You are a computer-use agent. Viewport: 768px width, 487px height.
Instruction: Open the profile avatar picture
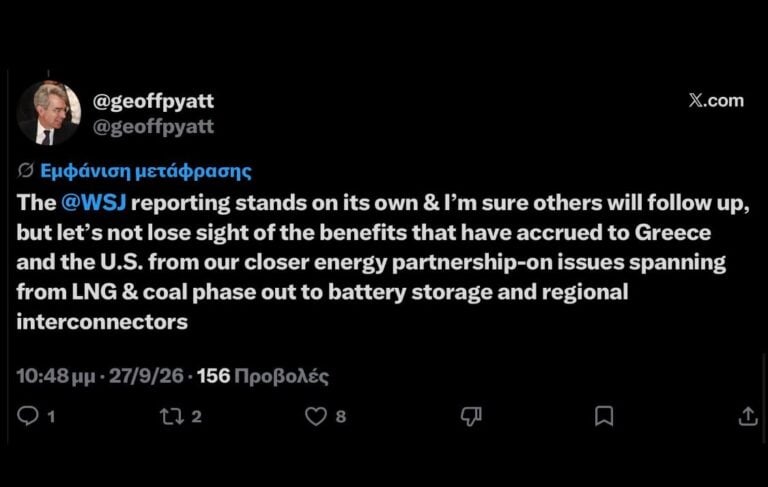pos(49,113)
